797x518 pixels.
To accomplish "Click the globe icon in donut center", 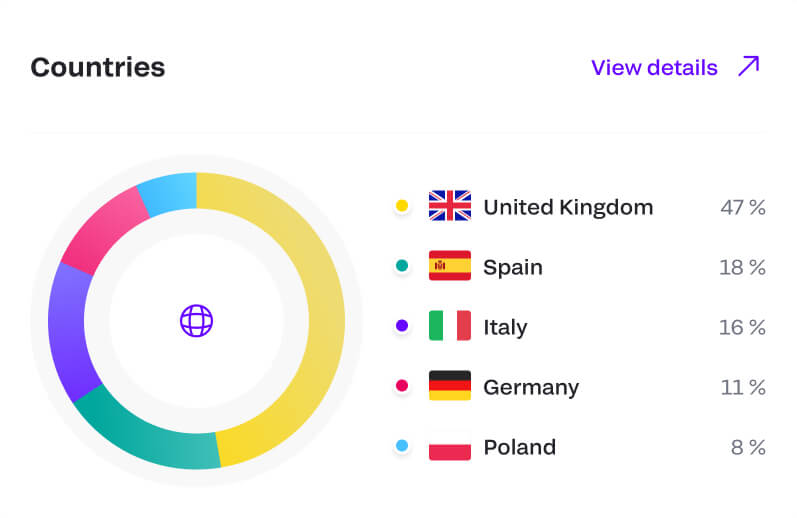I will point(196,321).
